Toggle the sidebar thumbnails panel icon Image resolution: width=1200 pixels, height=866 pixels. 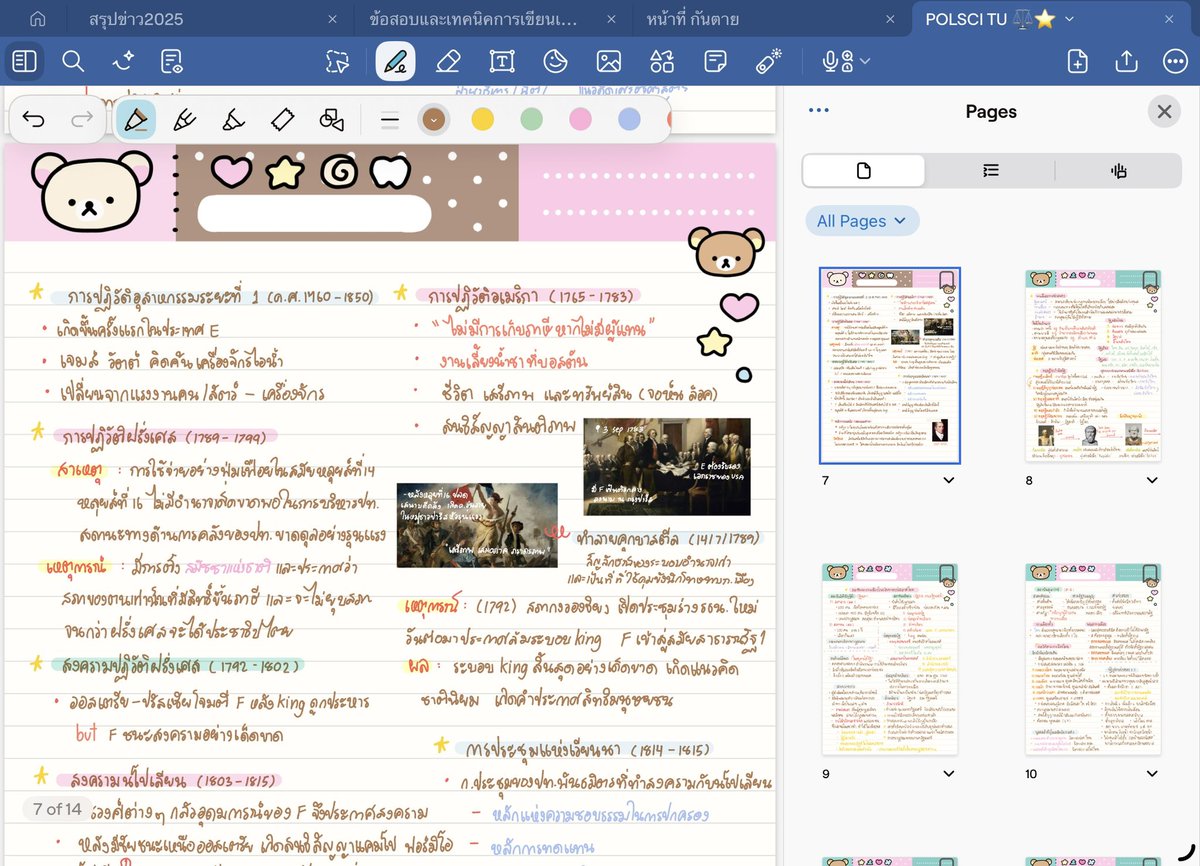[24, 62]
